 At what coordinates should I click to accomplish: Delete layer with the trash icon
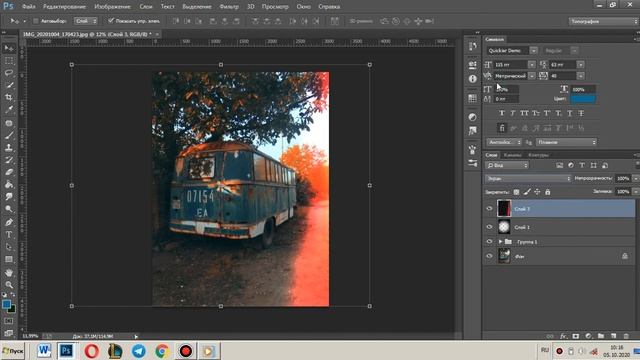pos(626,336)
